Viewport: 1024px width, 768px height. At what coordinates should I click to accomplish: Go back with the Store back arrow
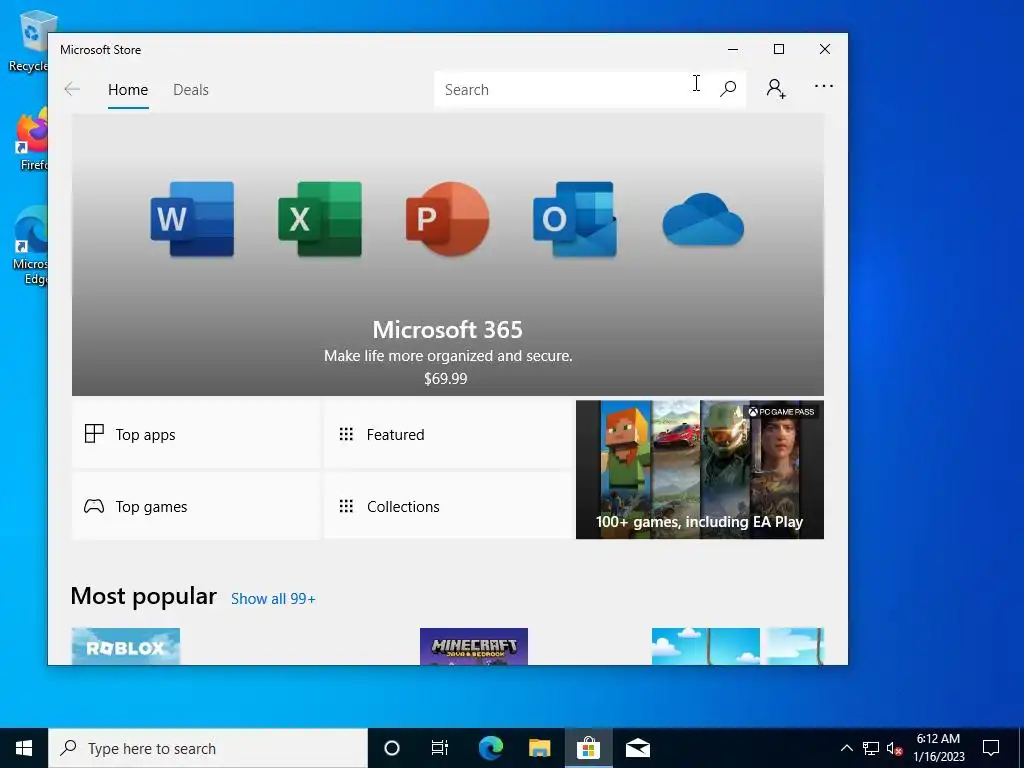pos(72,89)
